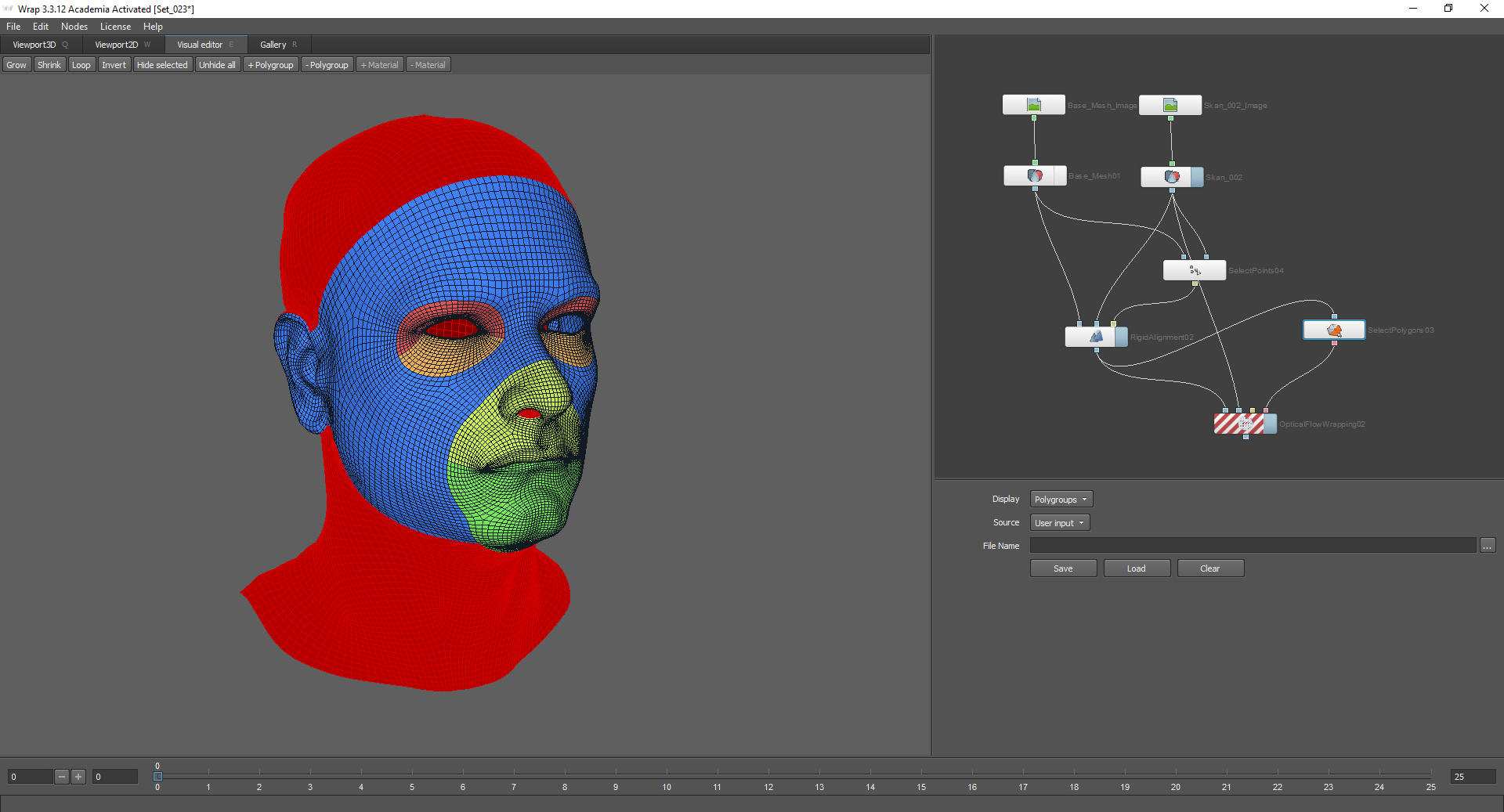Open the Display Polygroups dropdown
1504x812 pixels.
pyautogui.click(x=1061, y=500)
